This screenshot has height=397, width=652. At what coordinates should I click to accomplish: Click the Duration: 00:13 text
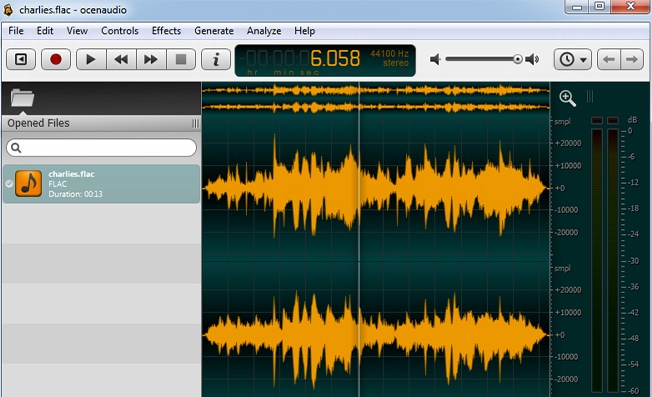coord(75,194)
